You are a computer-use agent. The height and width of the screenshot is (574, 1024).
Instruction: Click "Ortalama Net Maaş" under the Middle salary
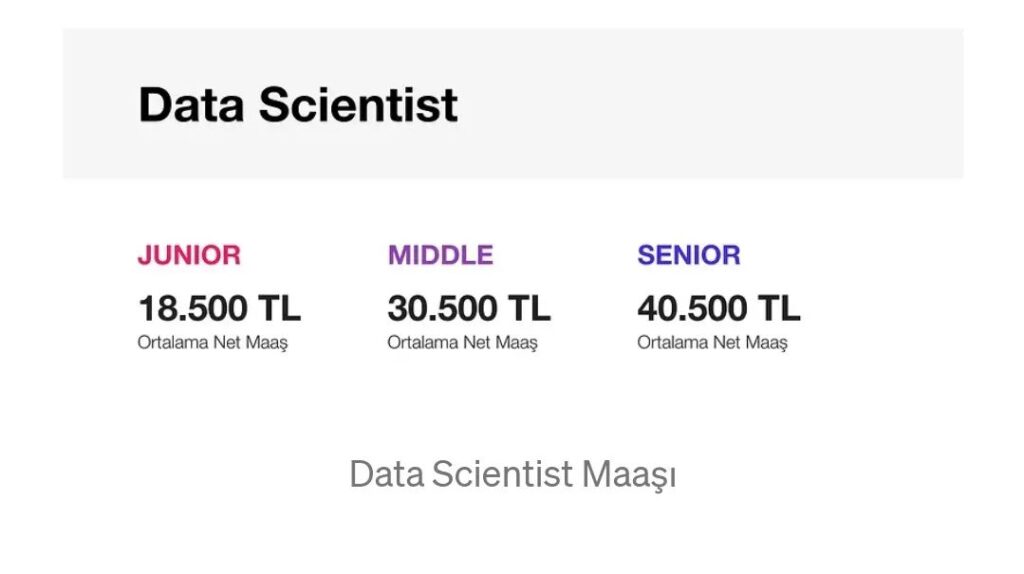pos(462,343)
